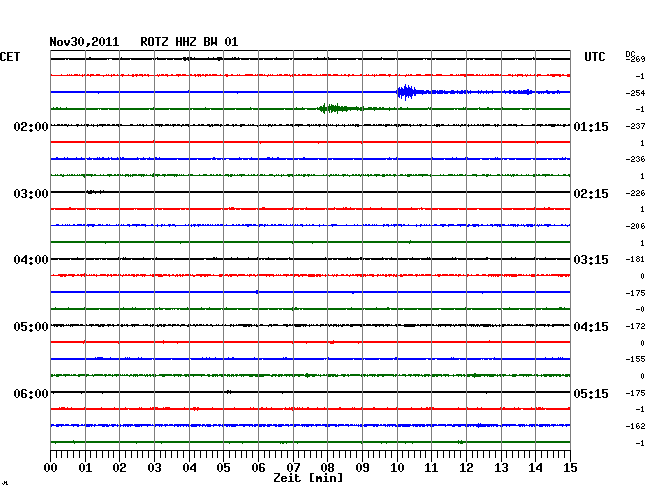Click the DC offset value -226
Image resolution: width=650 pixels, height=494 pixels.
coord(635,193)
